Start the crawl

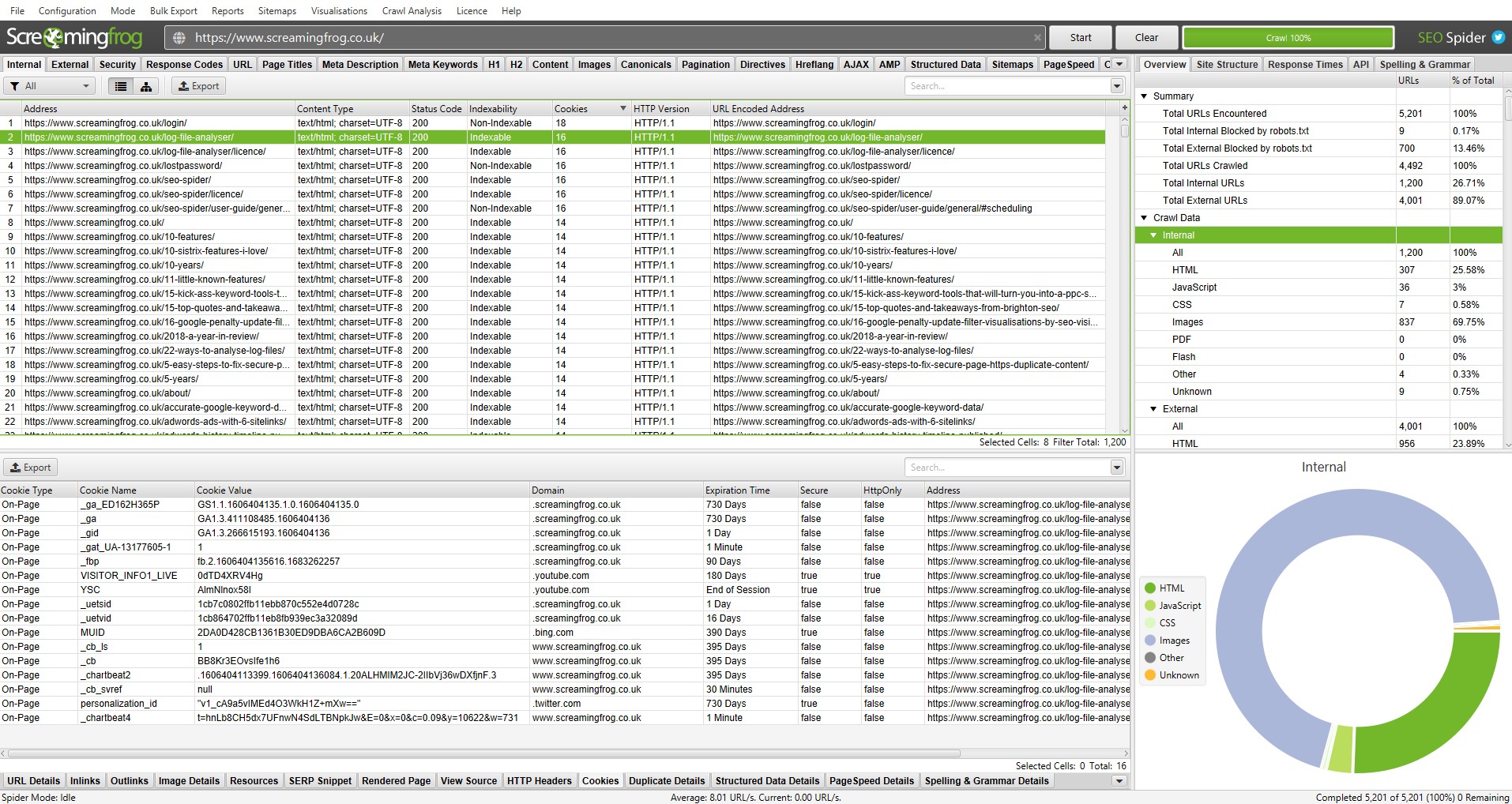coord(1081,38)
